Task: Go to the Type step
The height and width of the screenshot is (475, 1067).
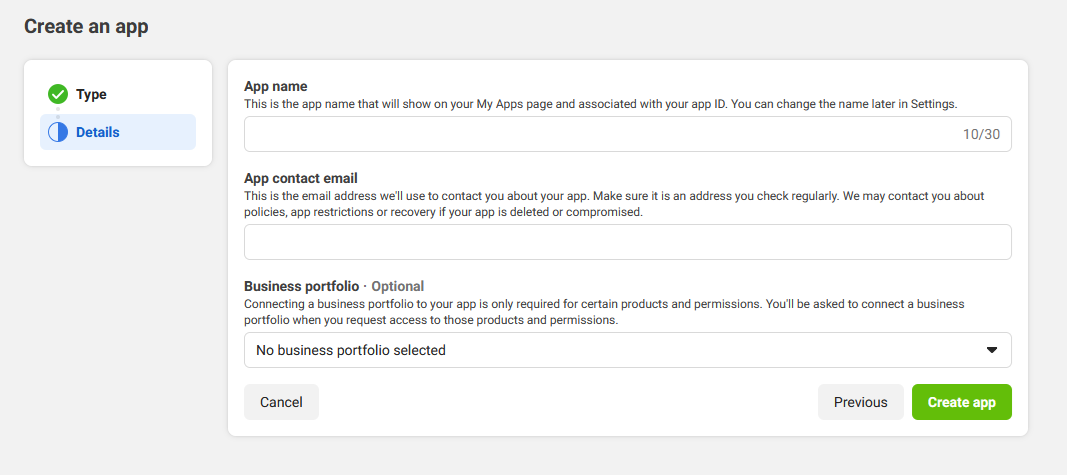Action: (x=91, y=95)
